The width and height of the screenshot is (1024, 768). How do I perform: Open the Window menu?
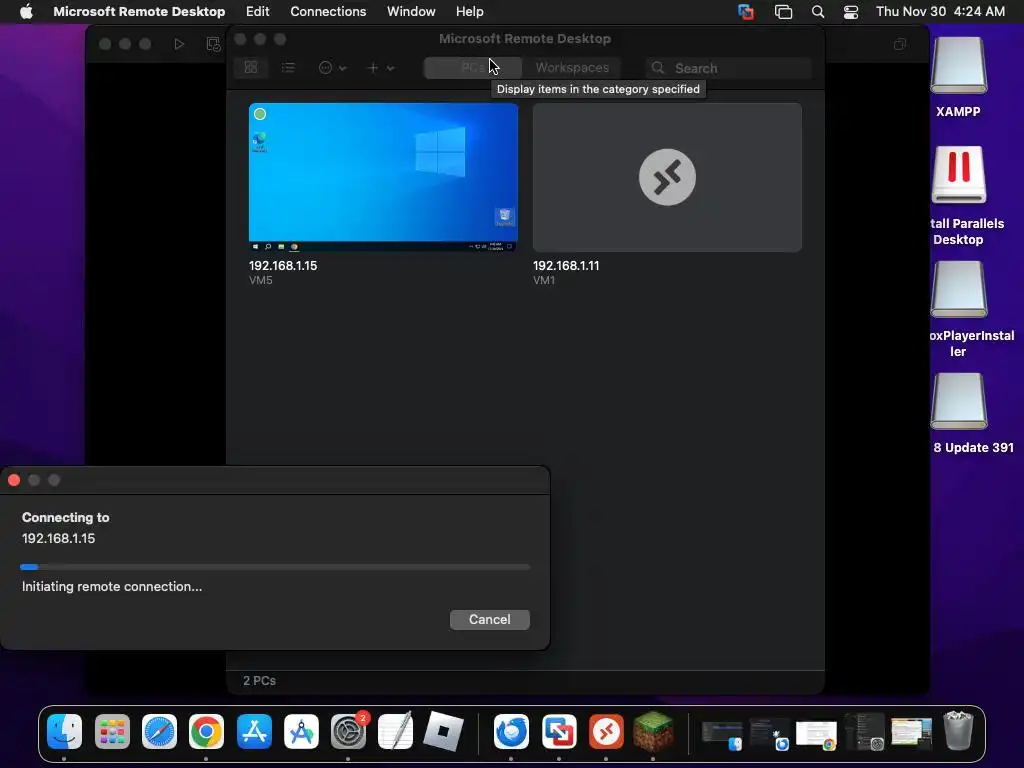tap(411, 11)
